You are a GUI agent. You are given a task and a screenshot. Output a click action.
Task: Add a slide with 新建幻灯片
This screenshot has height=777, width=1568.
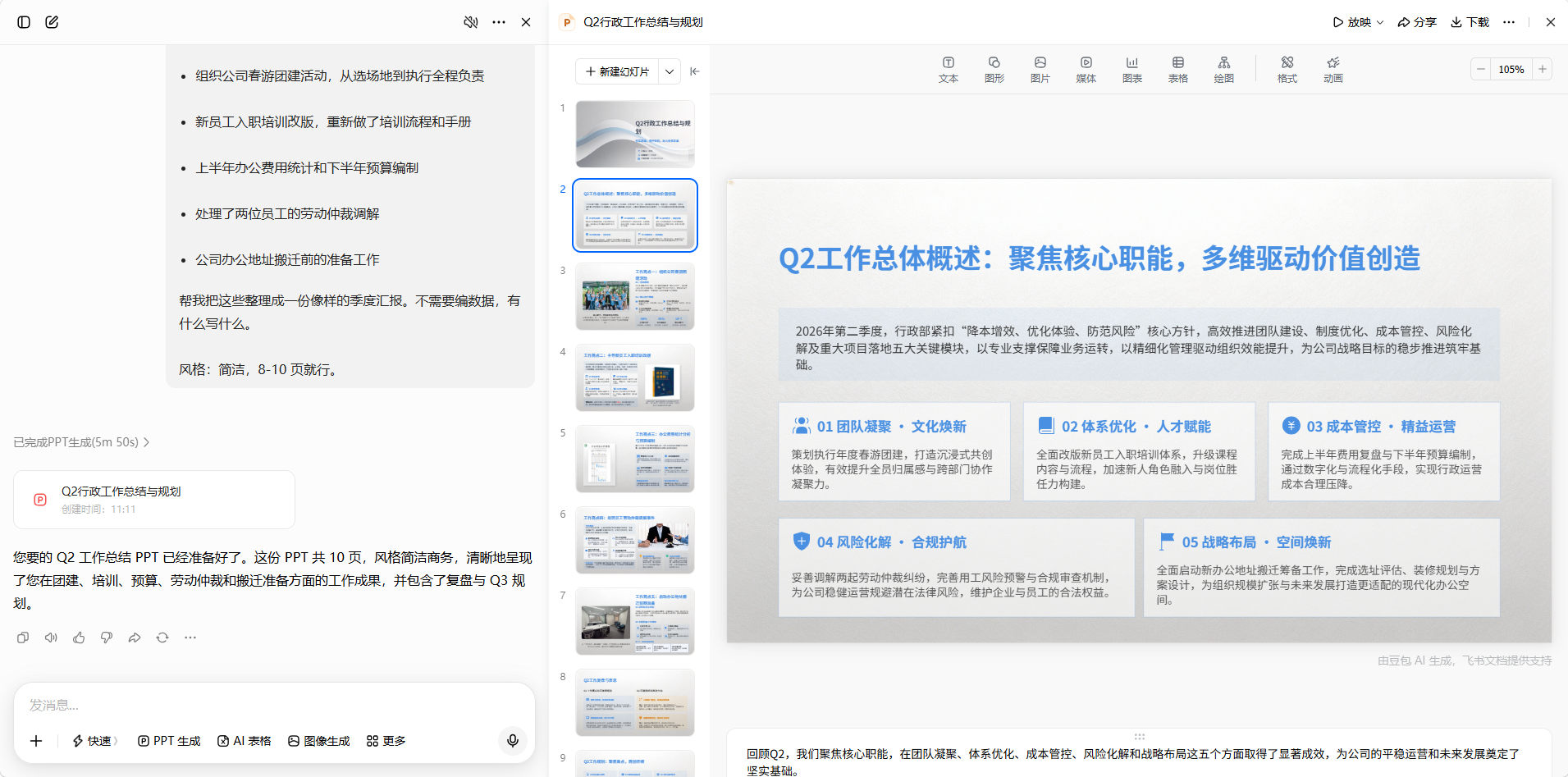tap(617, 71)
